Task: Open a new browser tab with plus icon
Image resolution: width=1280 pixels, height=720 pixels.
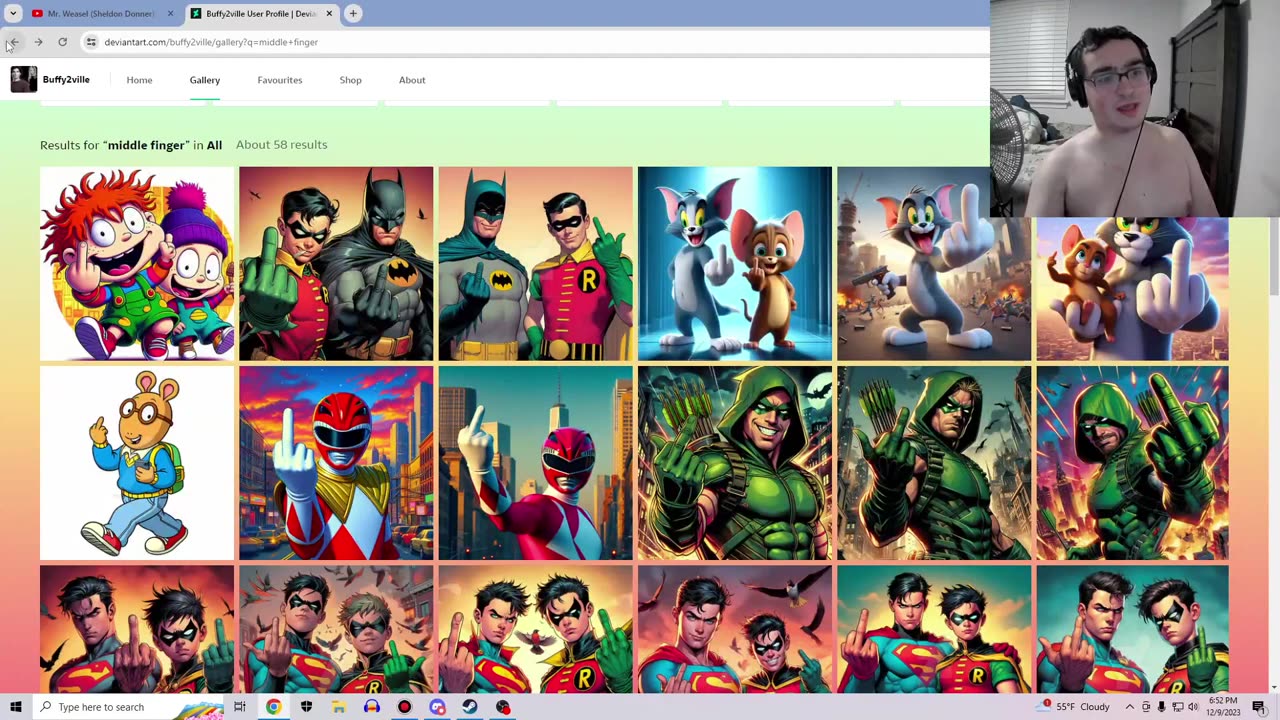Action: coord(353,13)
